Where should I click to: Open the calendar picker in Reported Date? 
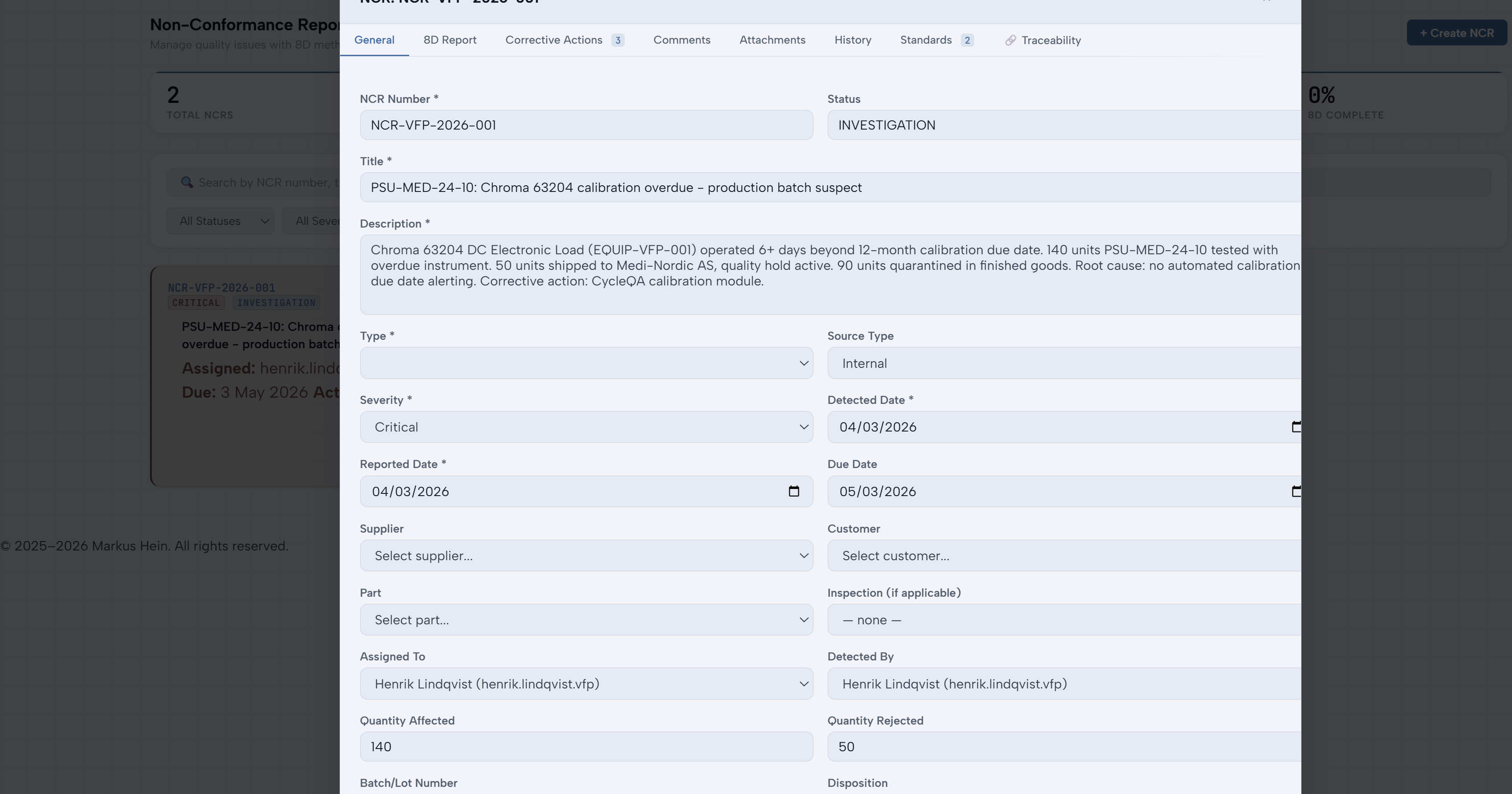793,491
